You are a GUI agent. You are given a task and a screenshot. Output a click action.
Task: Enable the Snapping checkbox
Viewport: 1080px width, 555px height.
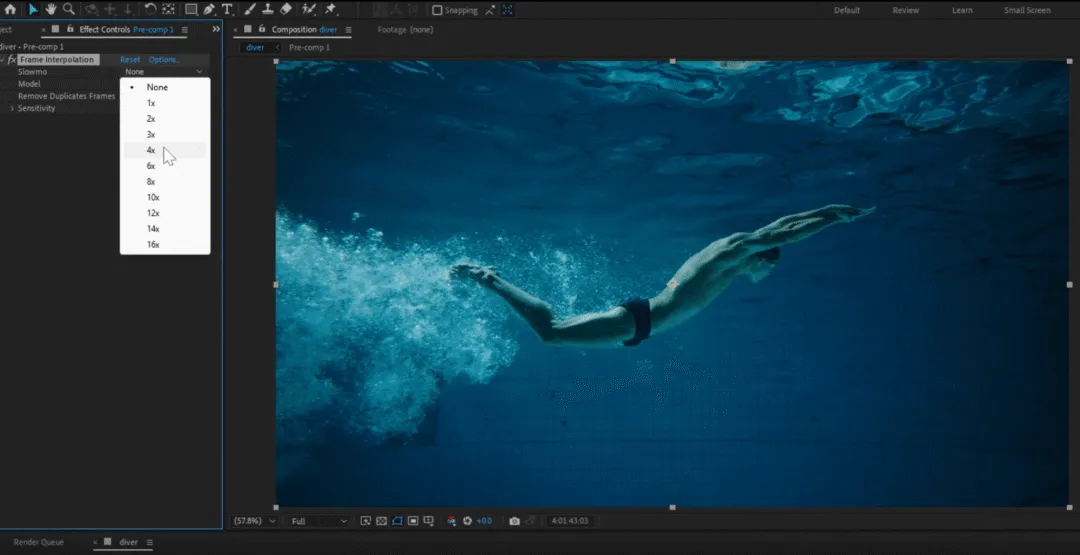437,10
